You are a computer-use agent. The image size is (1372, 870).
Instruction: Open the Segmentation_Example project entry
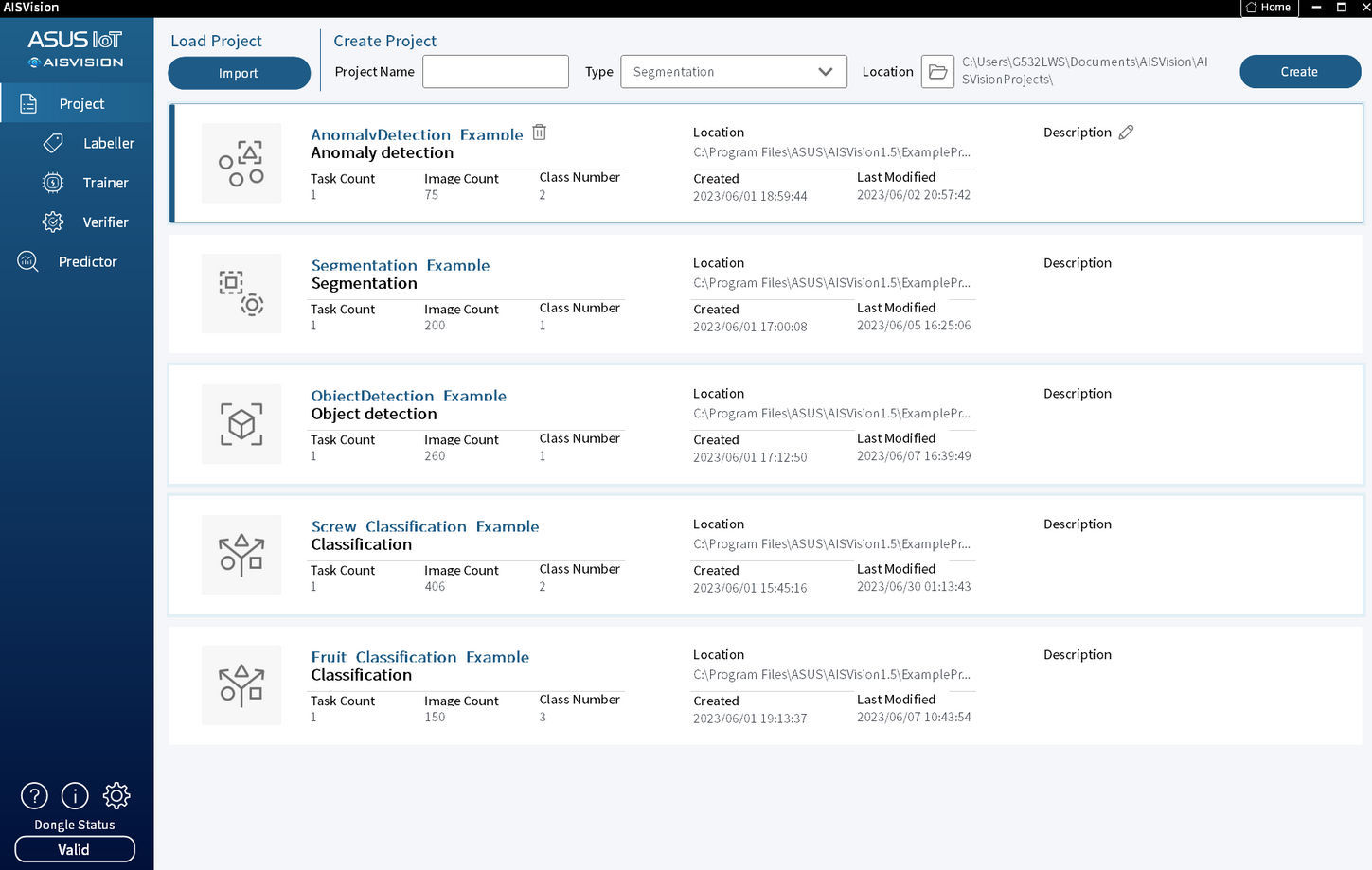(401, 265)
